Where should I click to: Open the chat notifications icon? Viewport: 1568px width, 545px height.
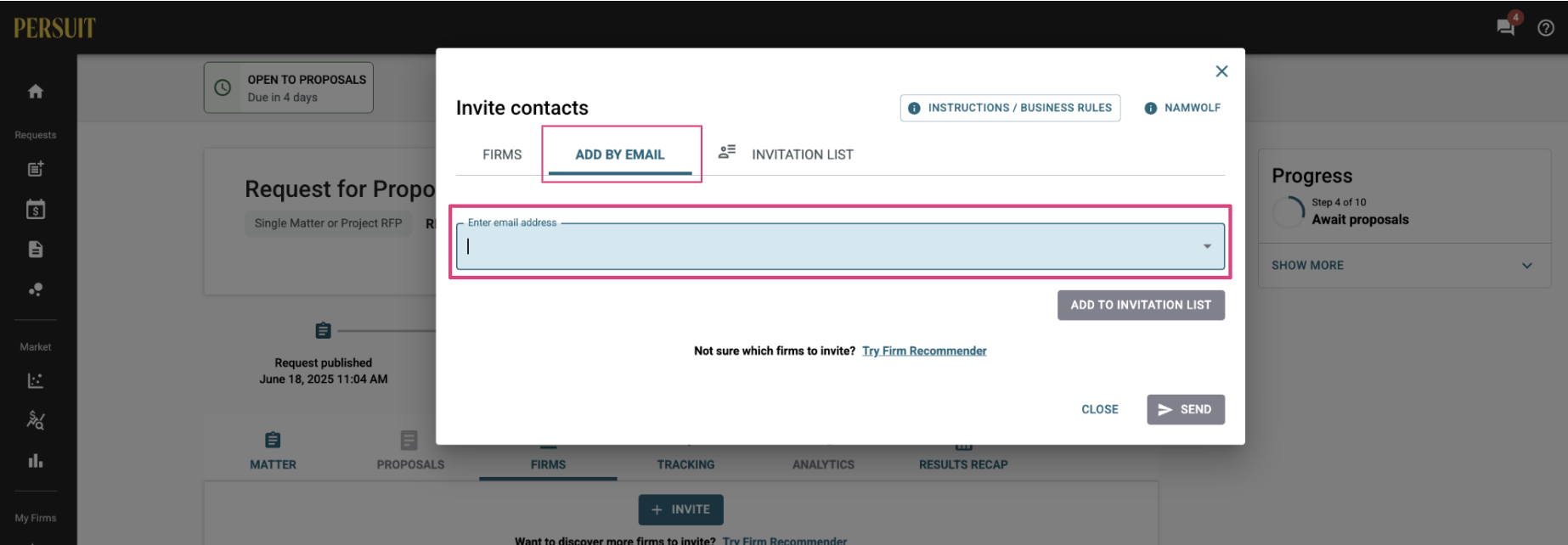pos(1506,27)
